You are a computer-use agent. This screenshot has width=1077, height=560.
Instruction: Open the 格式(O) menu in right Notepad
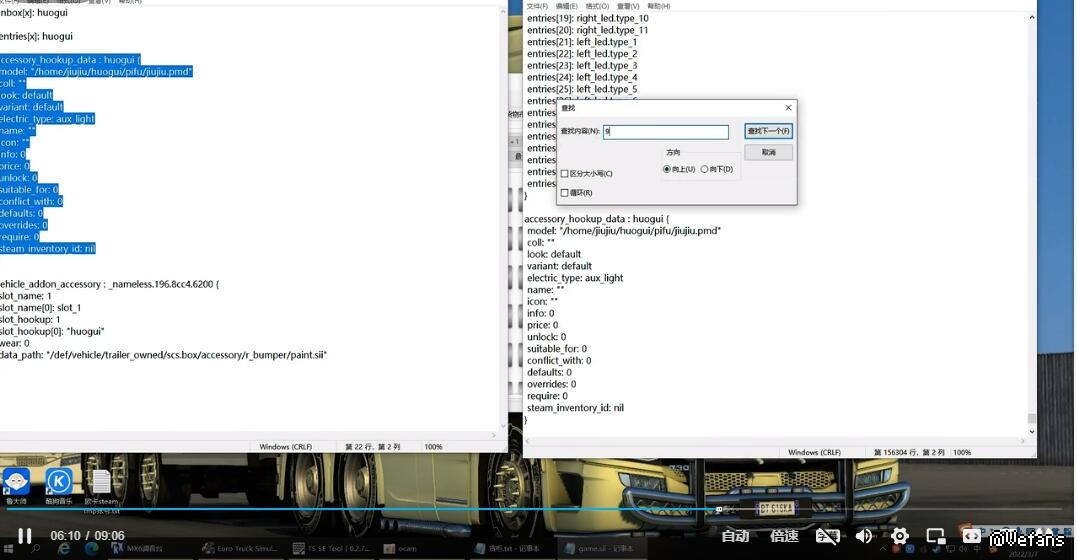(x=597, y=6)
